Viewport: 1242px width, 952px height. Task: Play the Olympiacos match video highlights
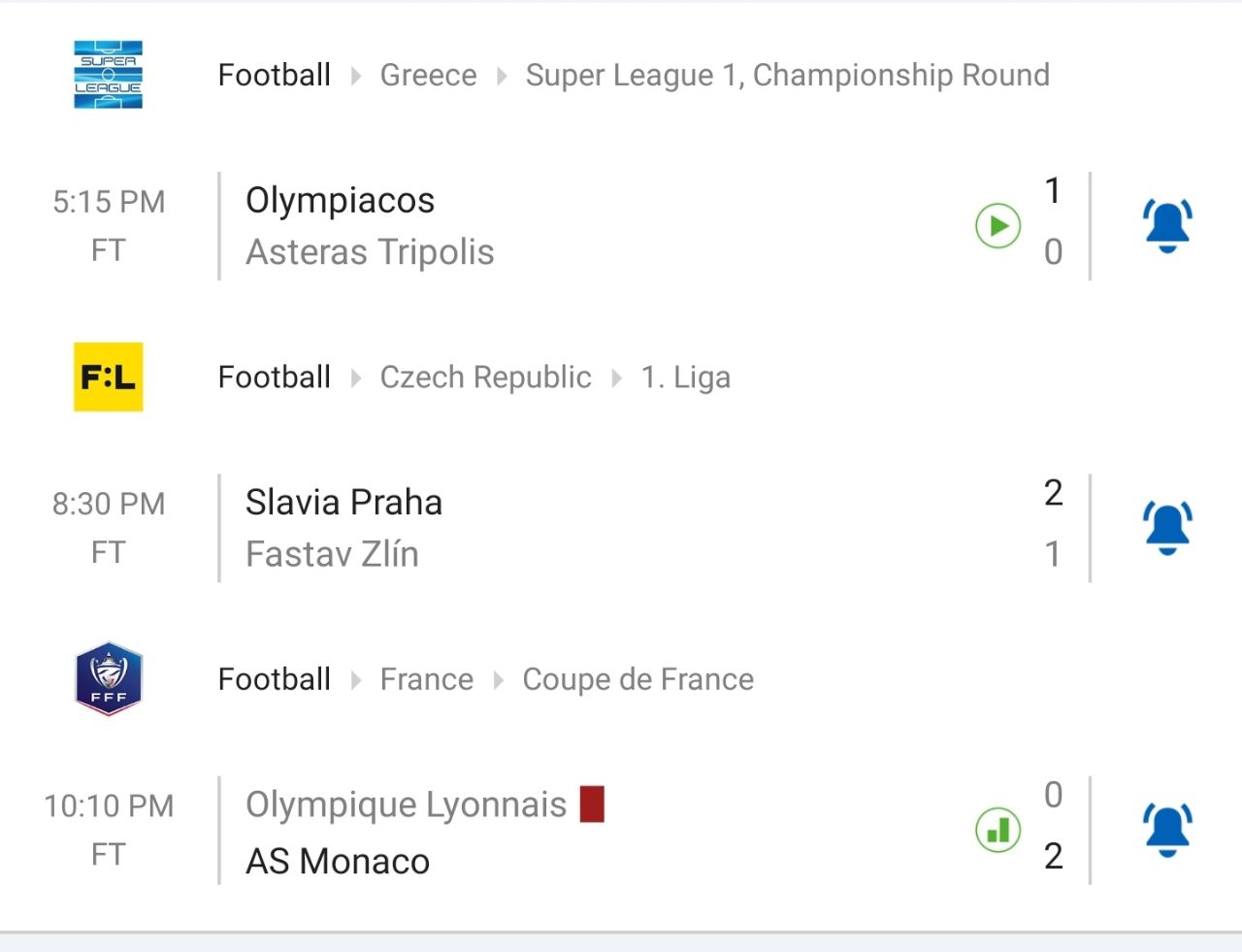click(x=997, y=226)
